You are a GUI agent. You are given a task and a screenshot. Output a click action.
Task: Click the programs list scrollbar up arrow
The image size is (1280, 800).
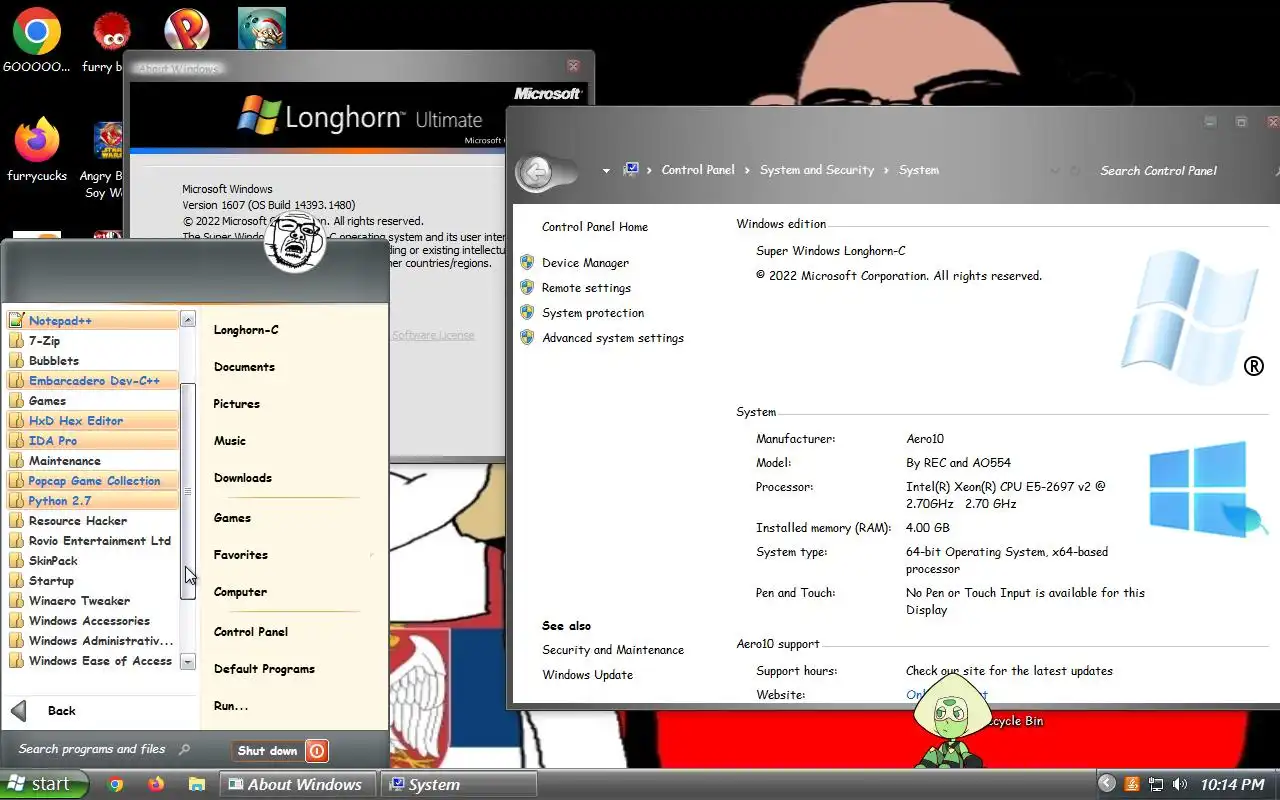187,319
